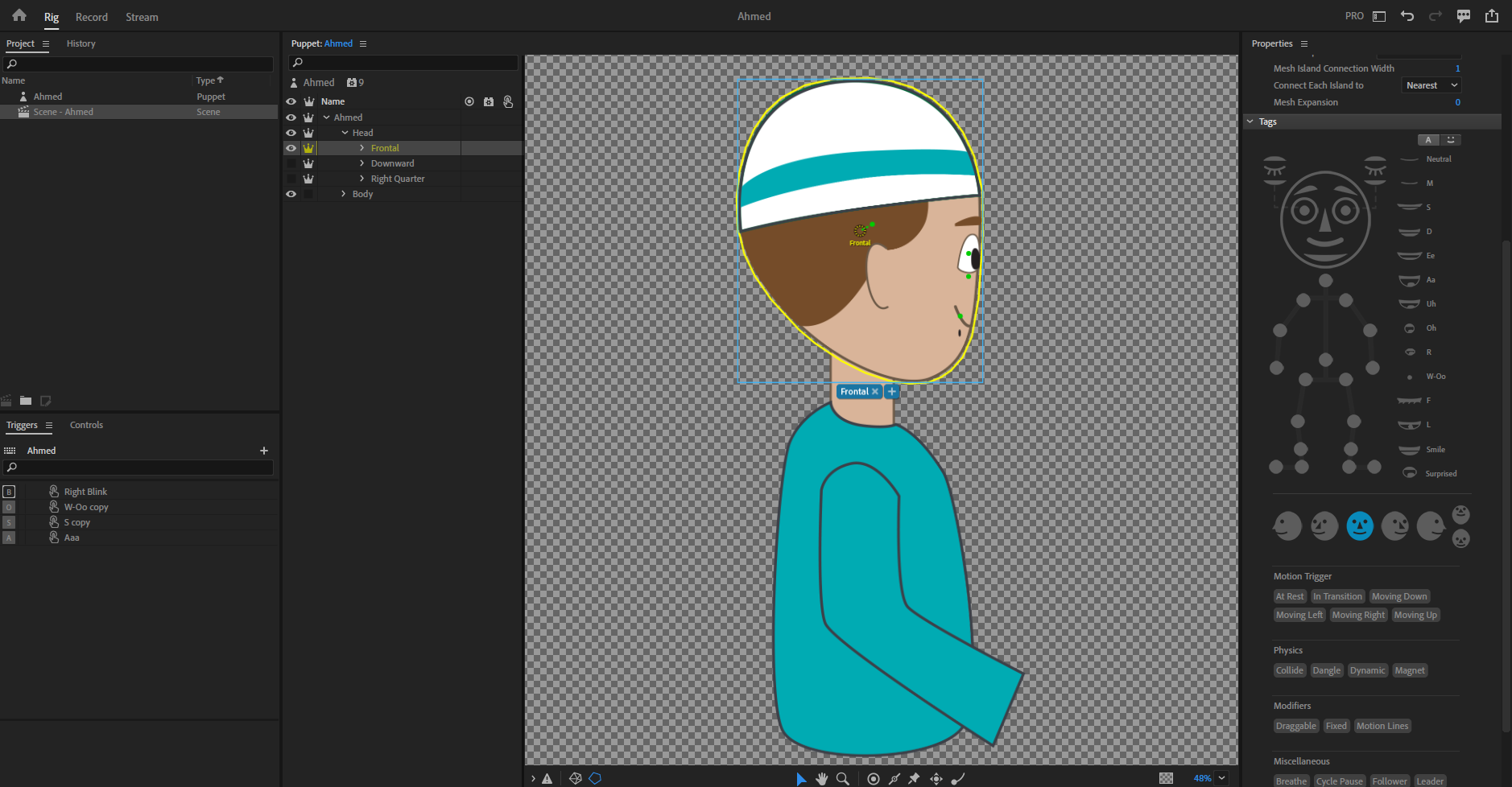Image resolution: width=1512 pixels, height=787 pixels.
Task: Select the Pin tool in the toolbar
Action: [x=915, y=778]
